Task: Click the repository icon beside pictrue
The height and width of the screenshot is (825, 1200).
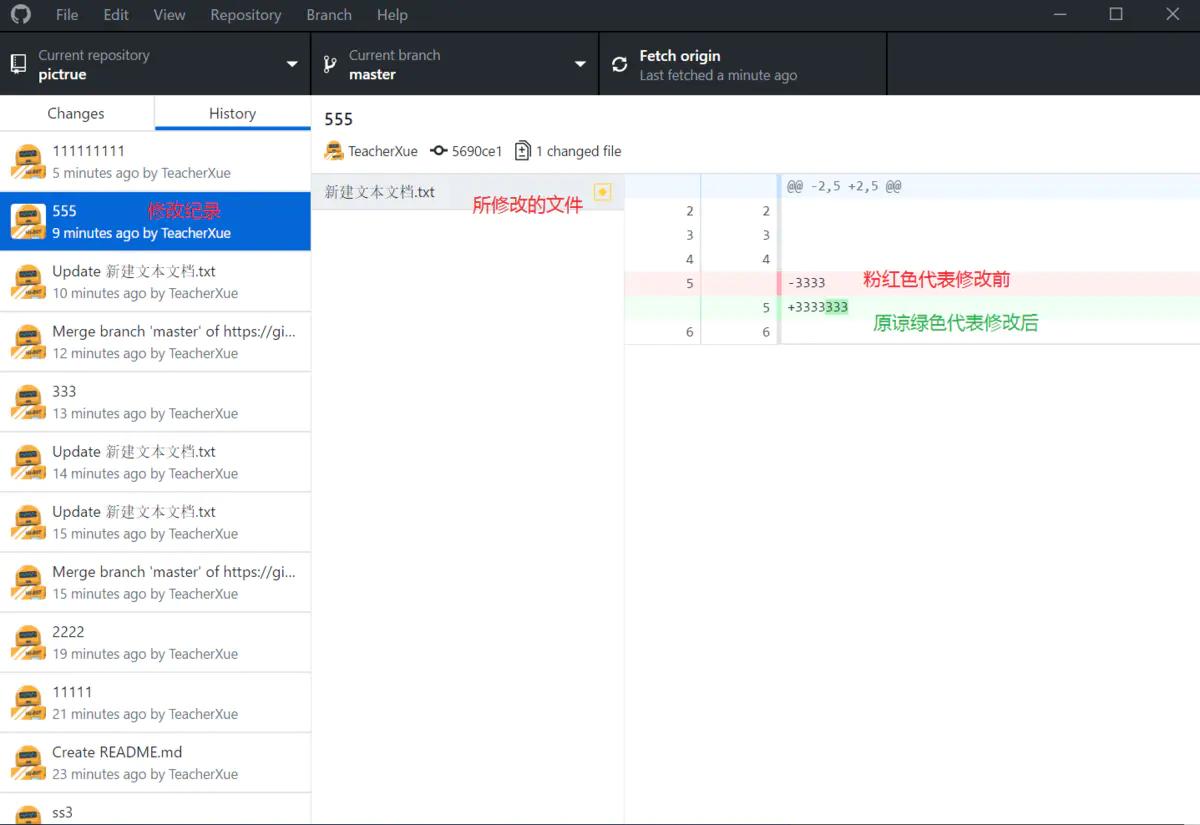Action: coord(18,64)
